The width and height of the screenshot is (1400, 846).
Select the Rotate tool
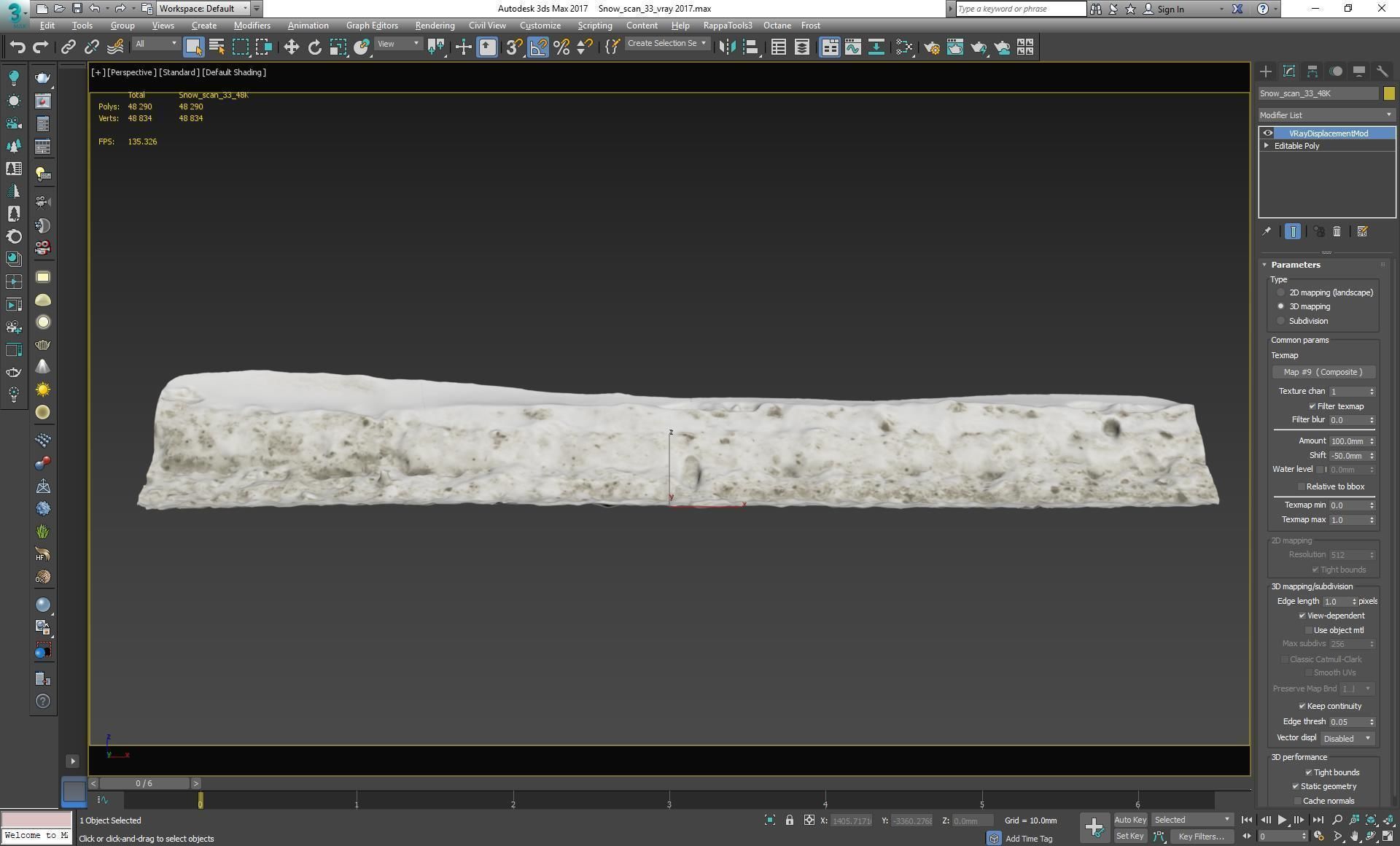coord(314,47)
